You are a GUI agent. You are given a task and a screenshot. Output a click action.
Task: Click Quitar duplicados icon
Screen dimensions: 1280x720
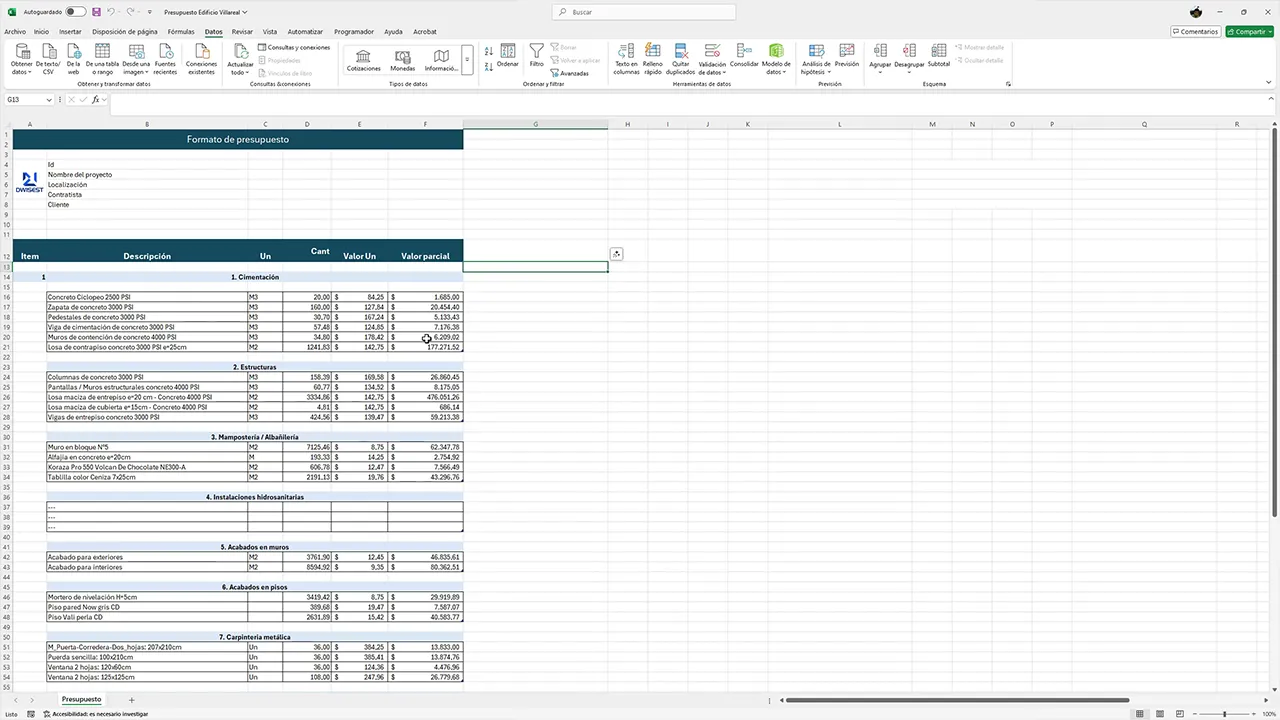coord(680,58)
